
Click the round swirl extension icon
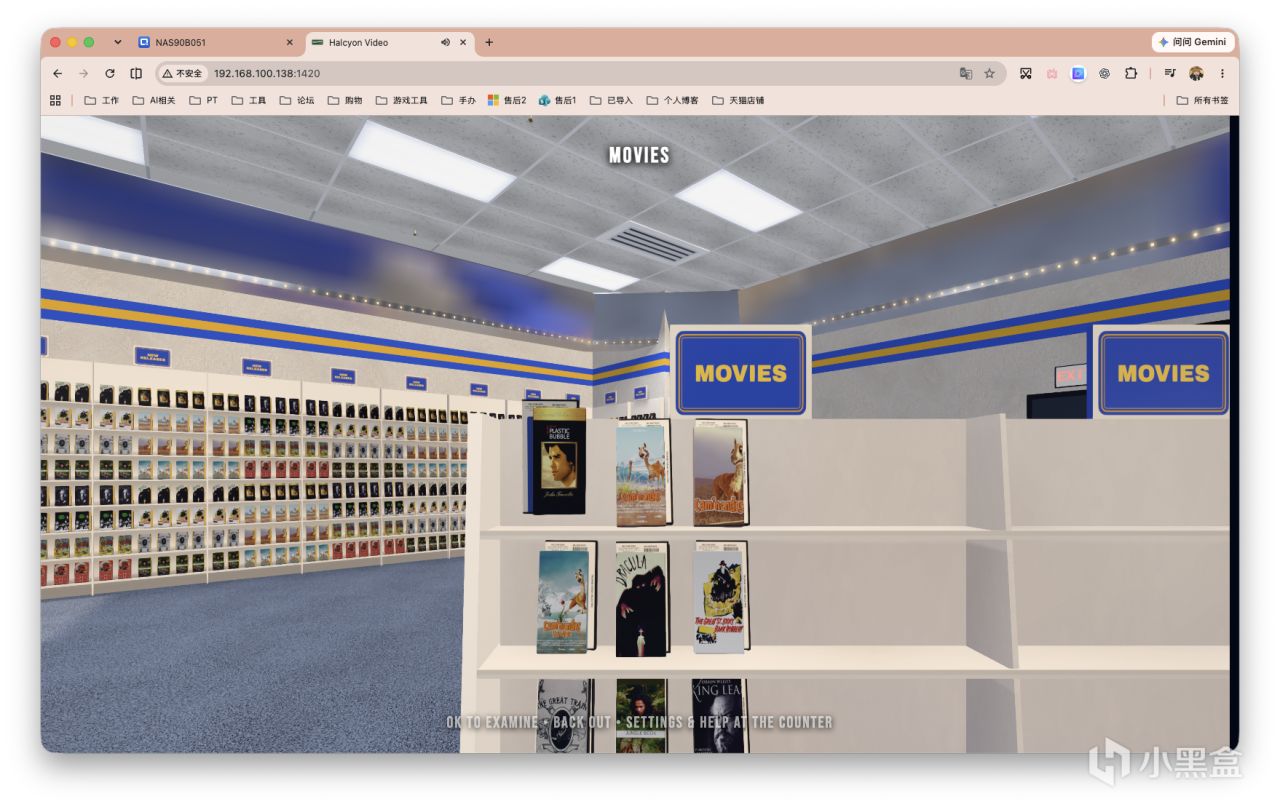[x=1104, y=73]
